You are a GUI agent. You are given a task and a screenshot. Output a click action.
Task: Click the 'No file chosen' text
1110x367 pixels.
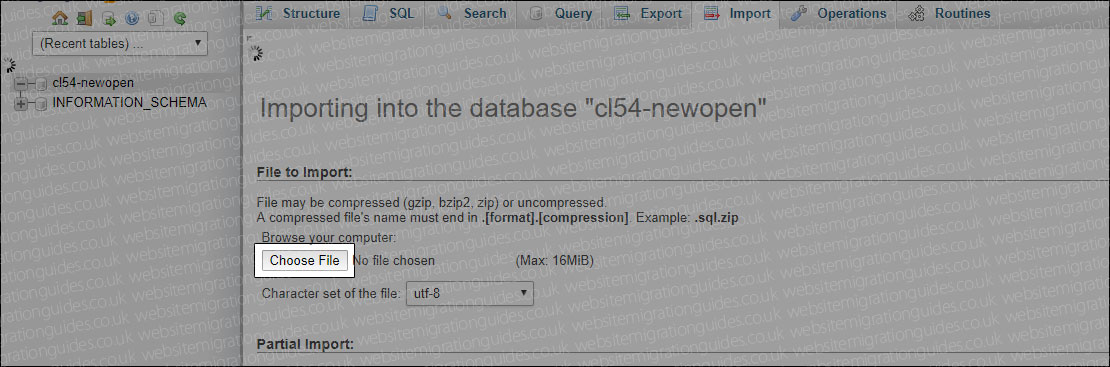(x=394, y=261)
